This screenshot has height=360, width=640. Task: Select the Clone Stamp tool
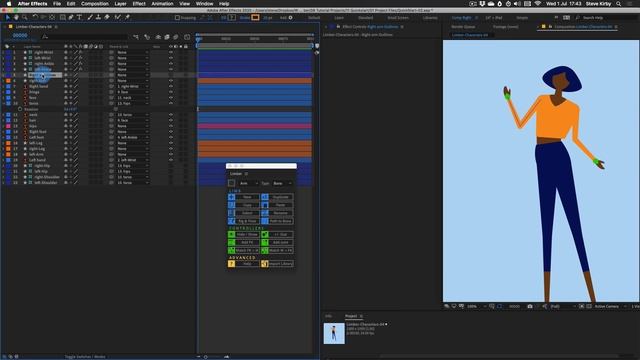[98, 18]
